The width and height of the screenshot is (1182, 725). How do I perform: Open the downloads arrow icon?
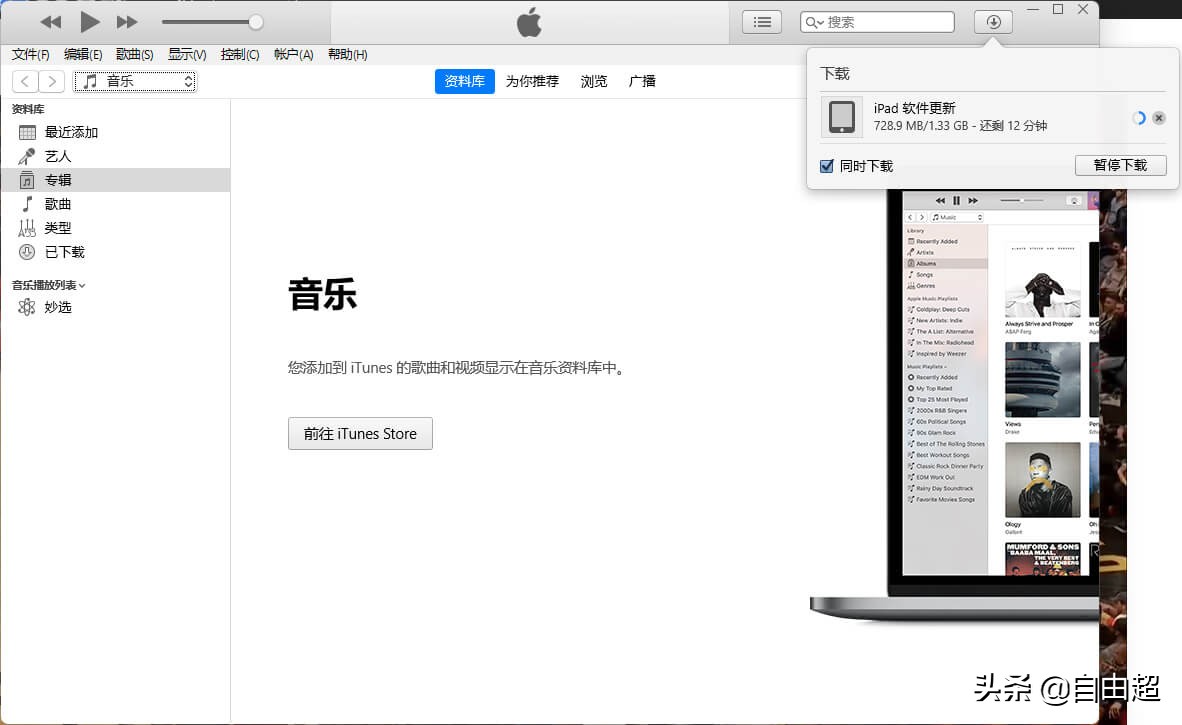pos(992,21)
